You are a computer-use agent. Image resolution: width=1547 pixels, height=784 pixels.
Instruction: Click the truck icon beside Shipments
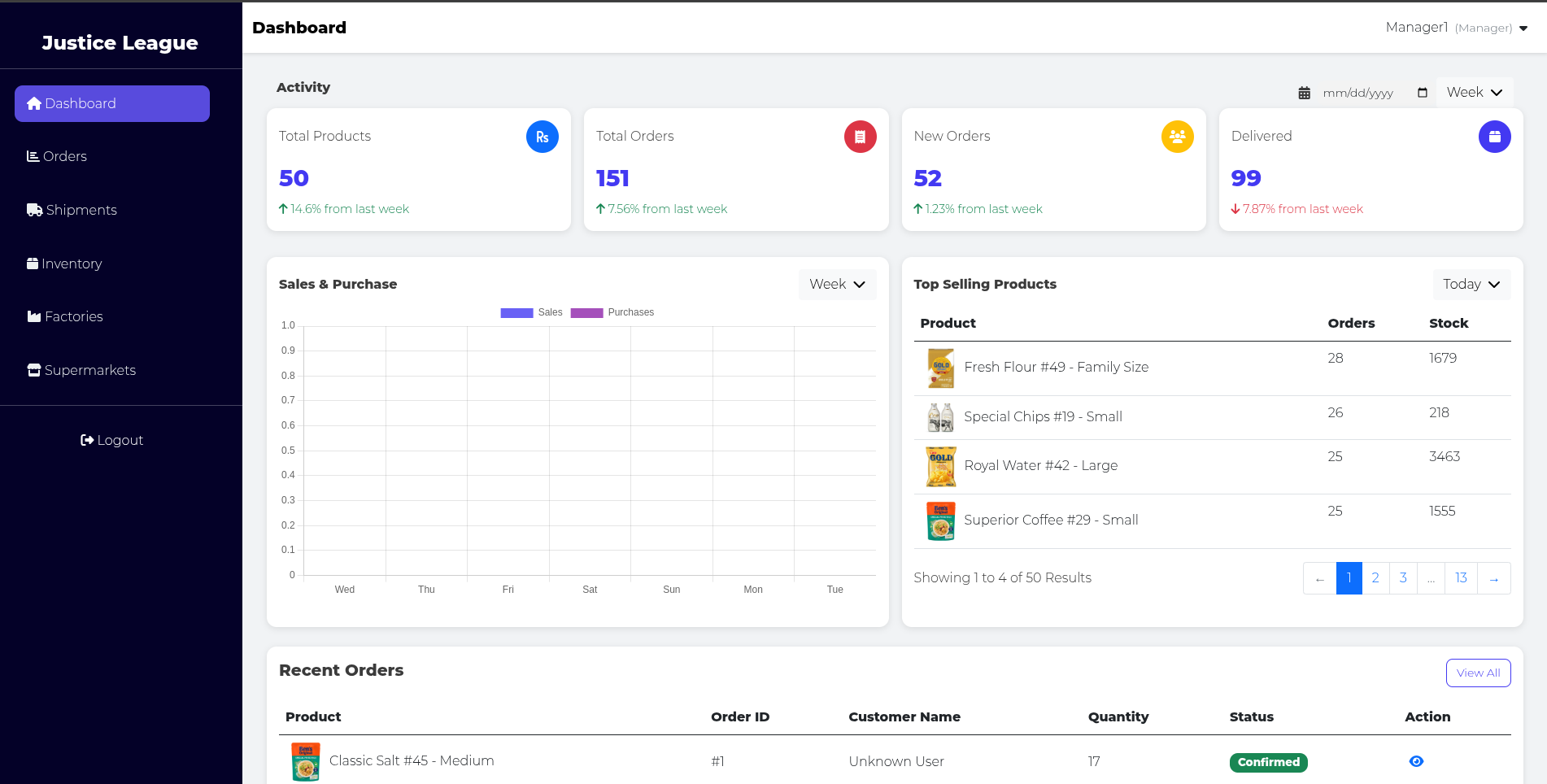pos(35,210)
